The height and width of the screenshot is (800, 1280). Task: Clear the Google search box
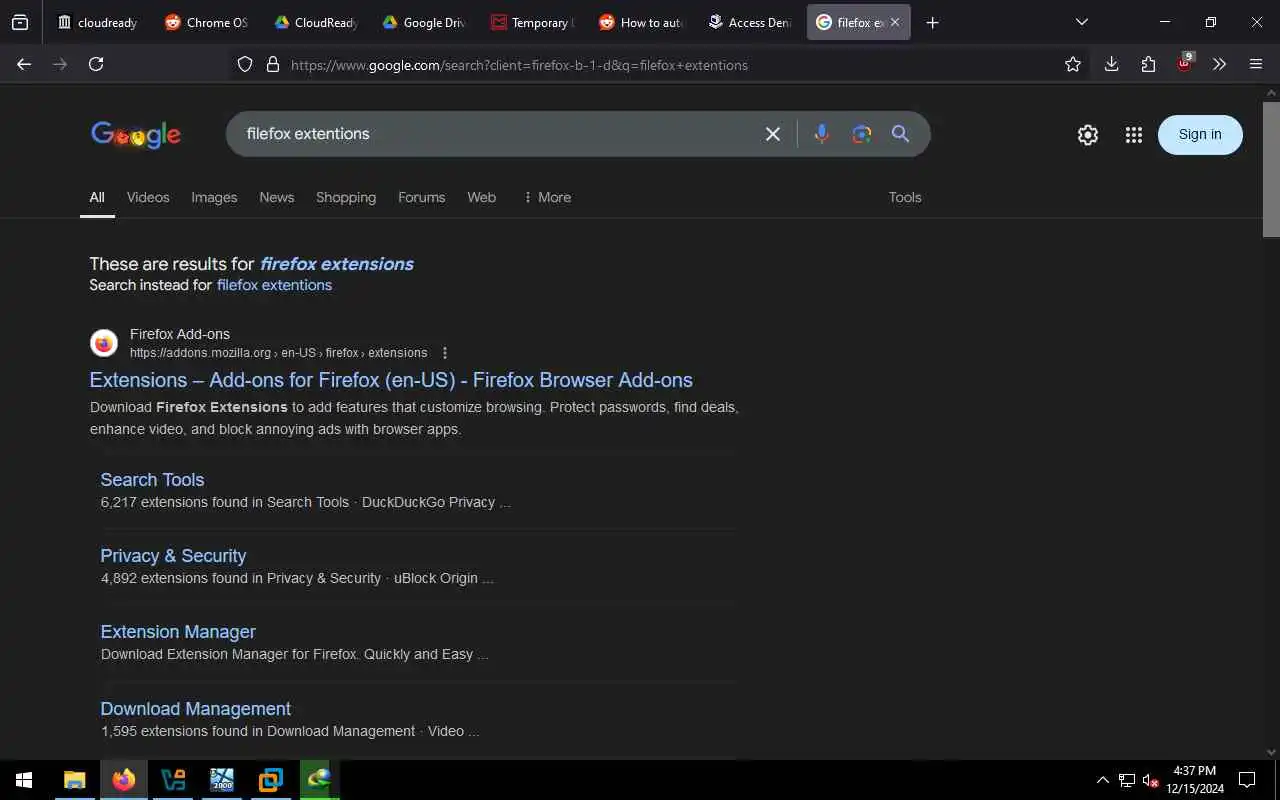point(773,134)
